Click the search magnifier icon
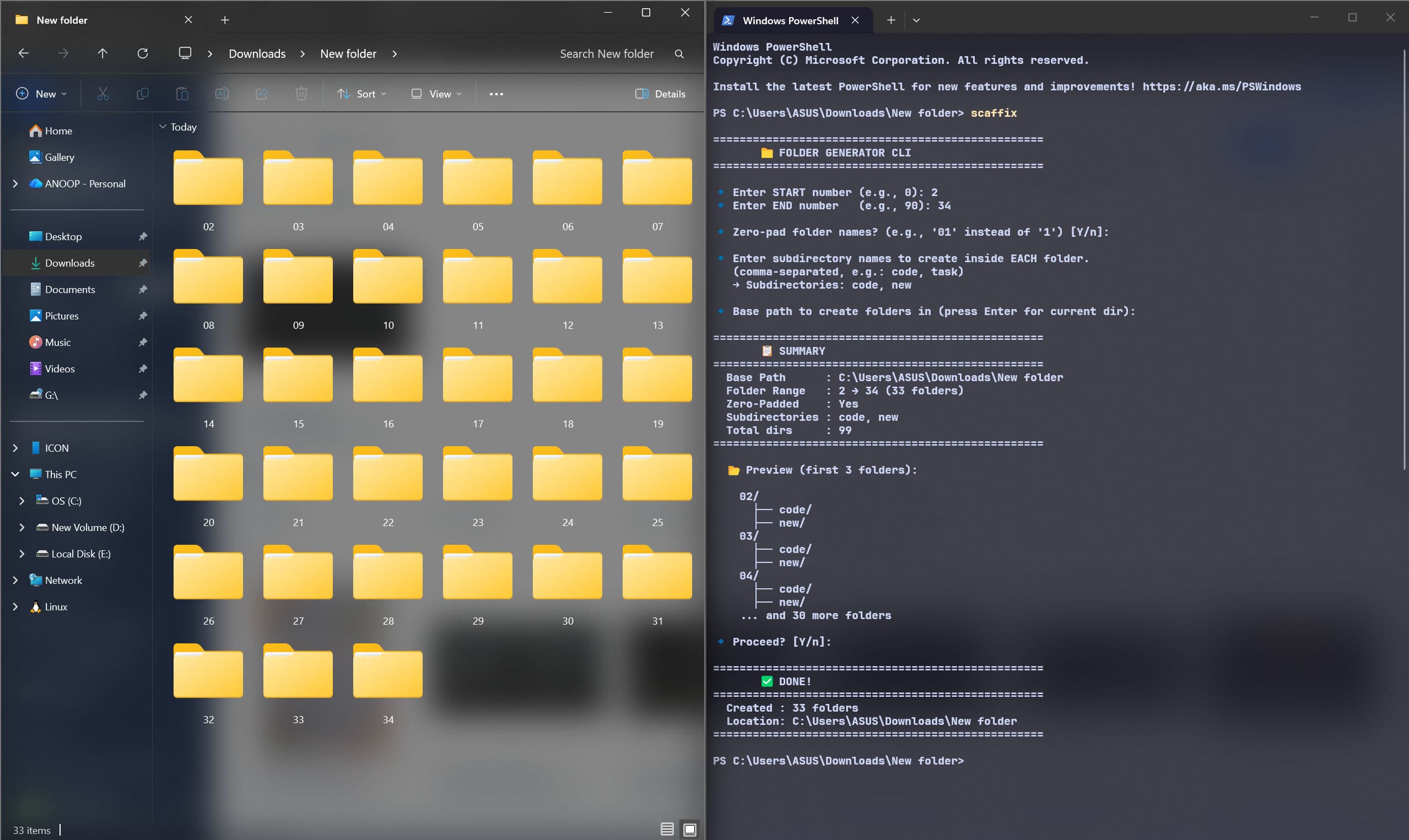 click(679, 54)
